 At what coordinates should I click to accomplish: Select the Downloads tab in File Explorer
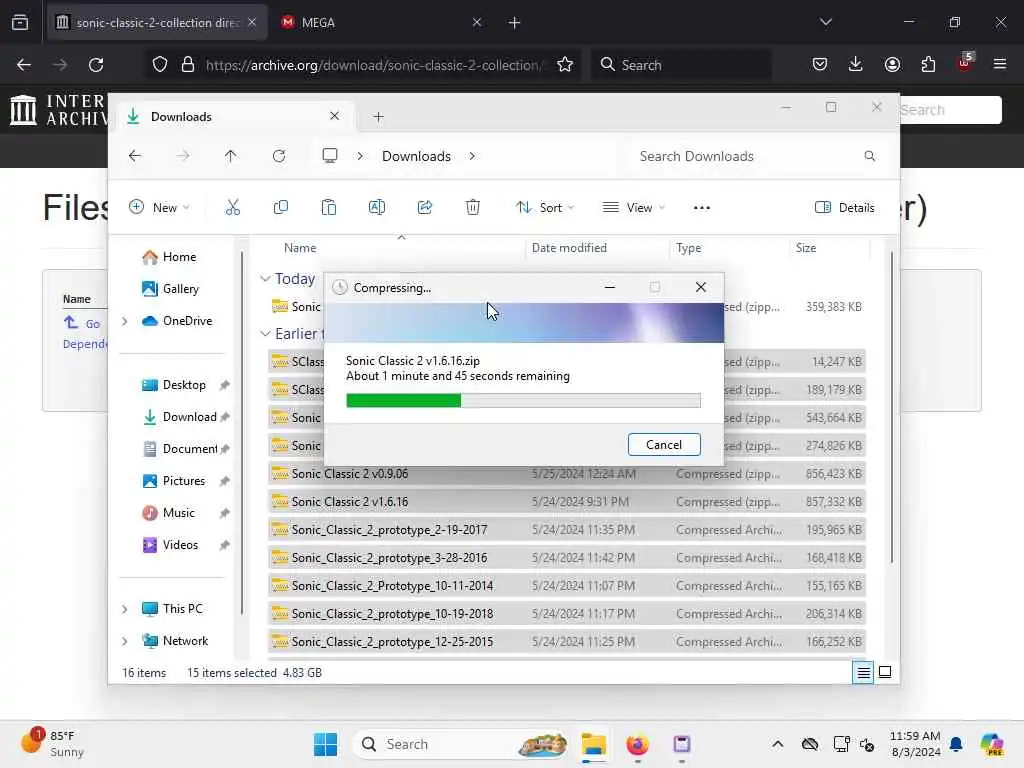[233, 117]
